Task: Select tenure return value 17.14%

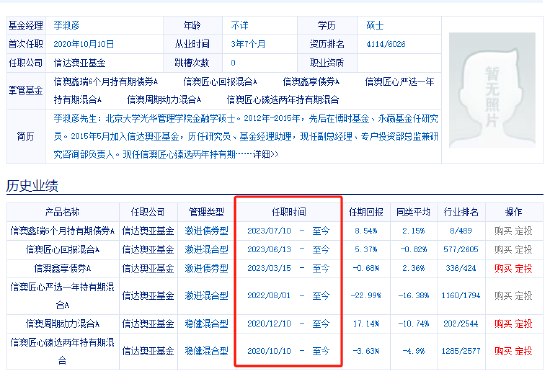Action: point(366,324)
